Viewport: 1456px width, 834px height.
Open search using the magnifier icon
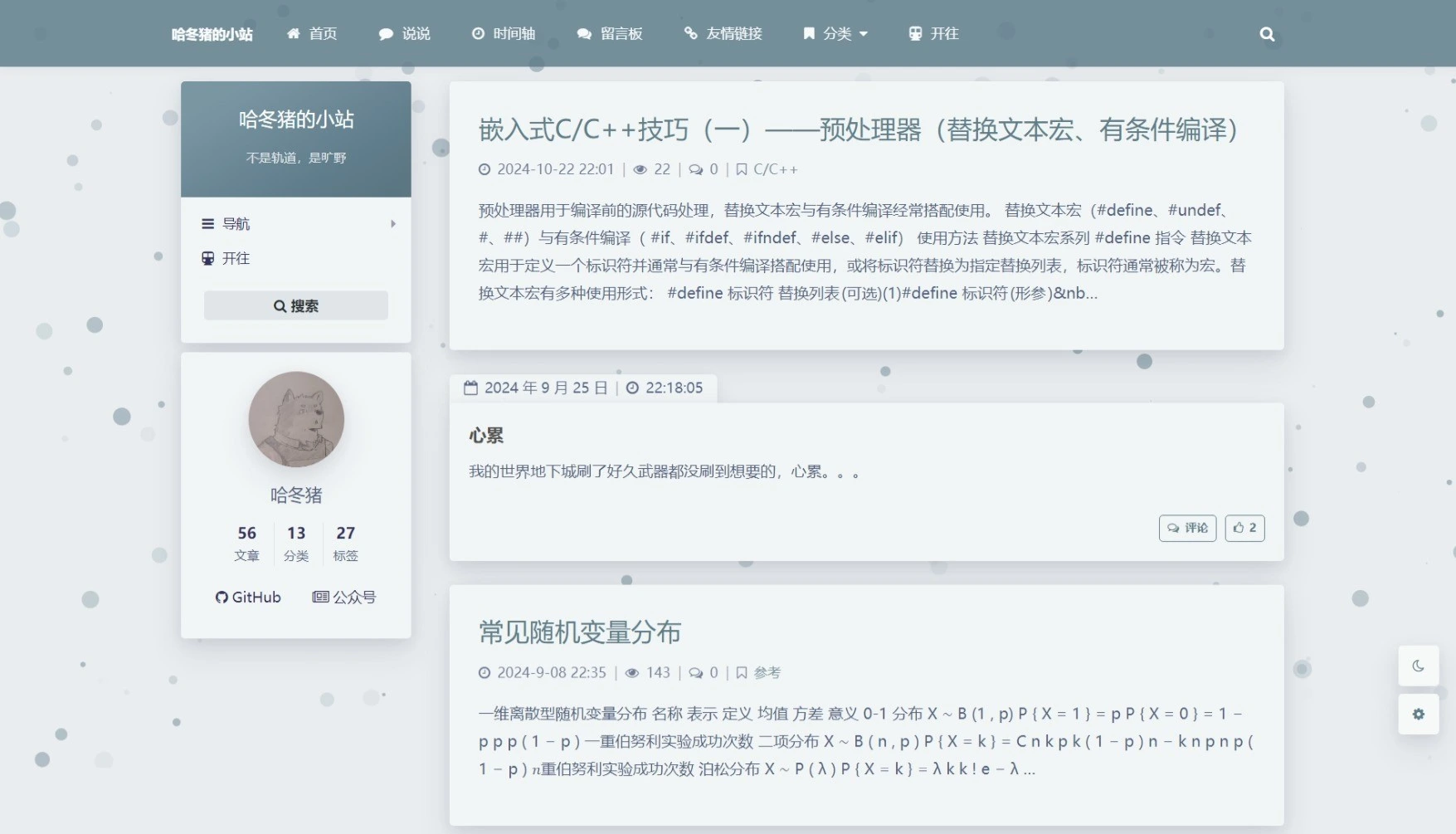point(1267,34)
